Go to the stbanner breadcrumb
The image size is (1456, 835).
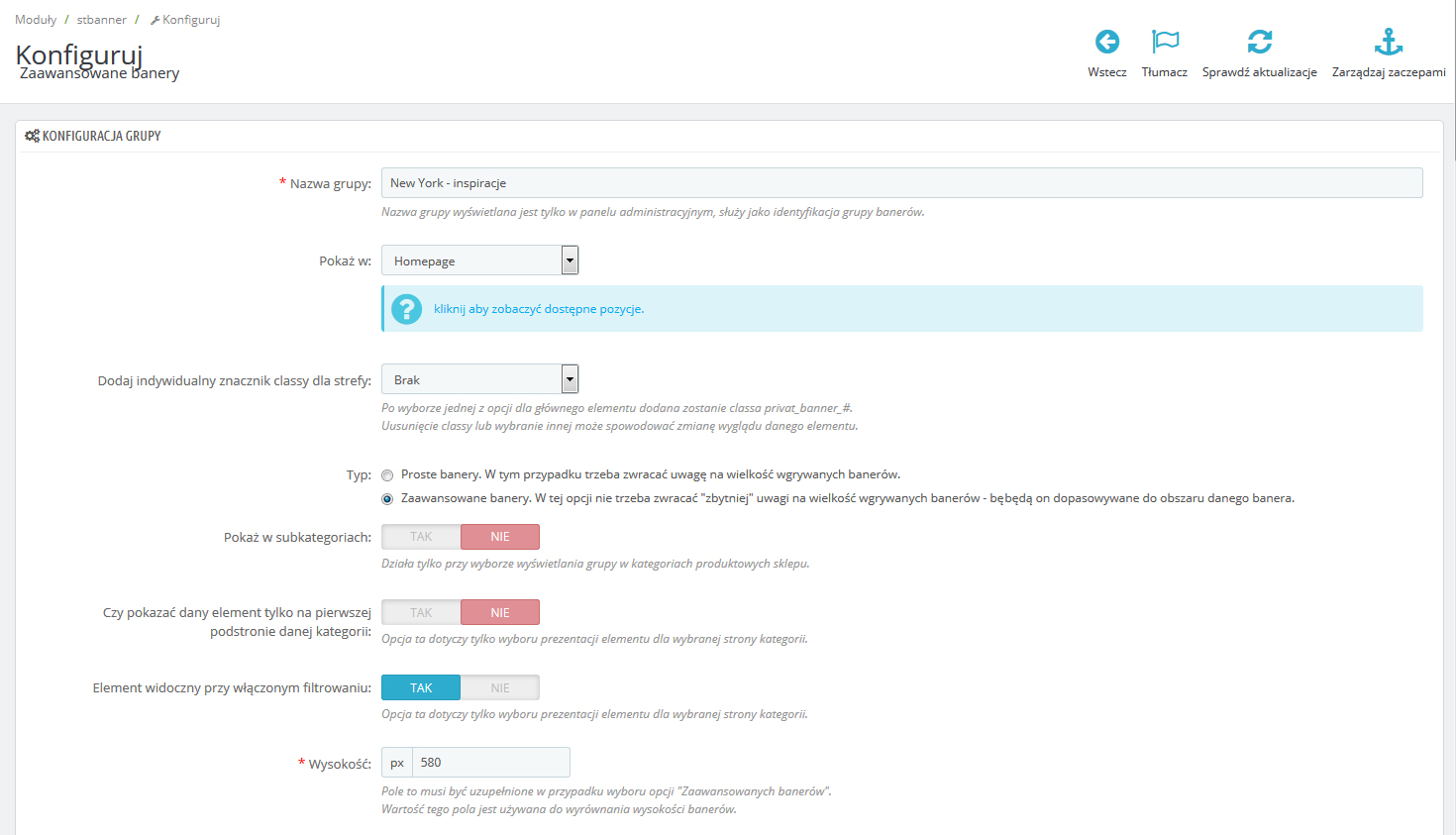[101, 20]
